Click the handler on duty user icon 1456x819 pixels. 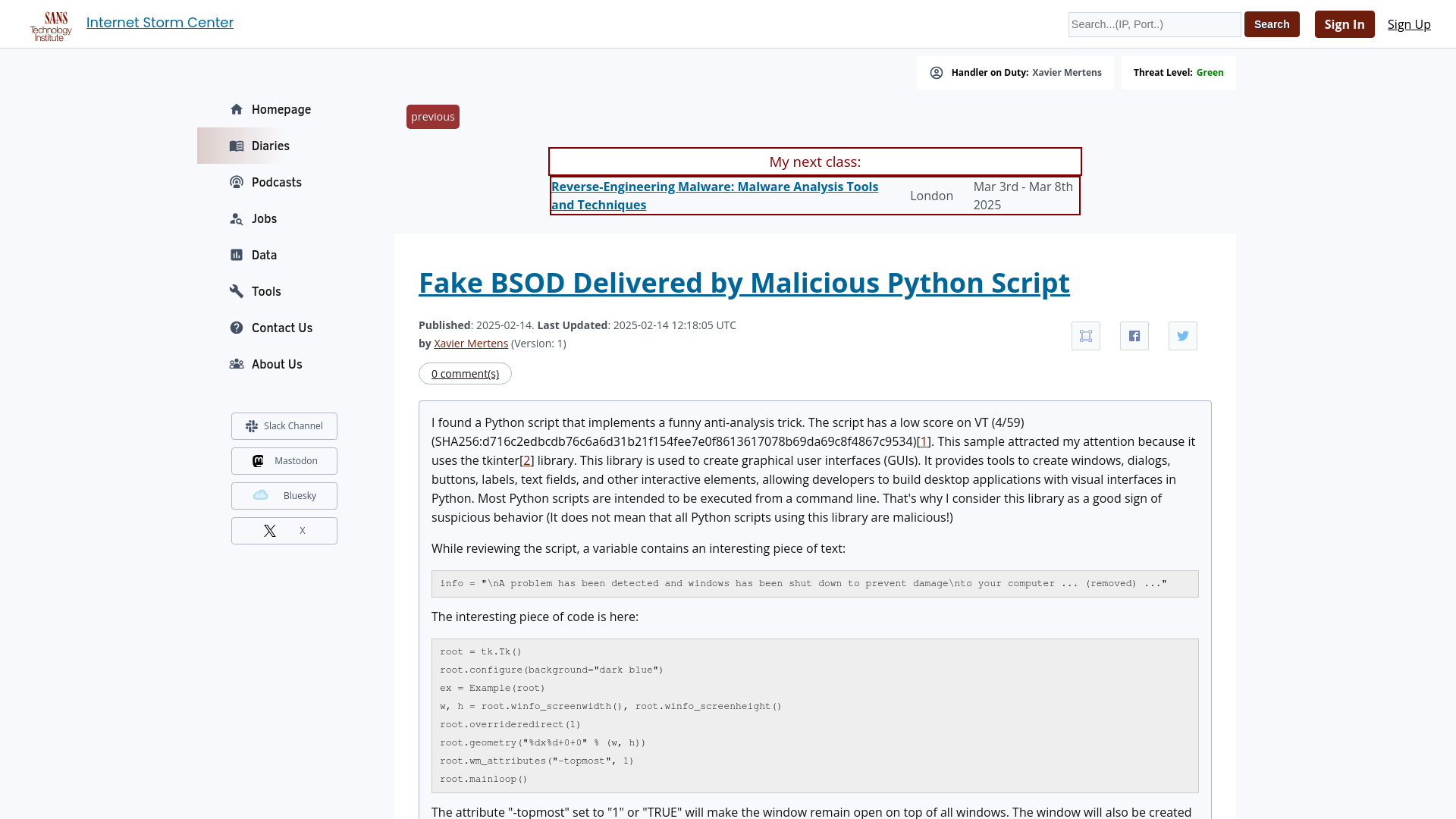(937, 73)
